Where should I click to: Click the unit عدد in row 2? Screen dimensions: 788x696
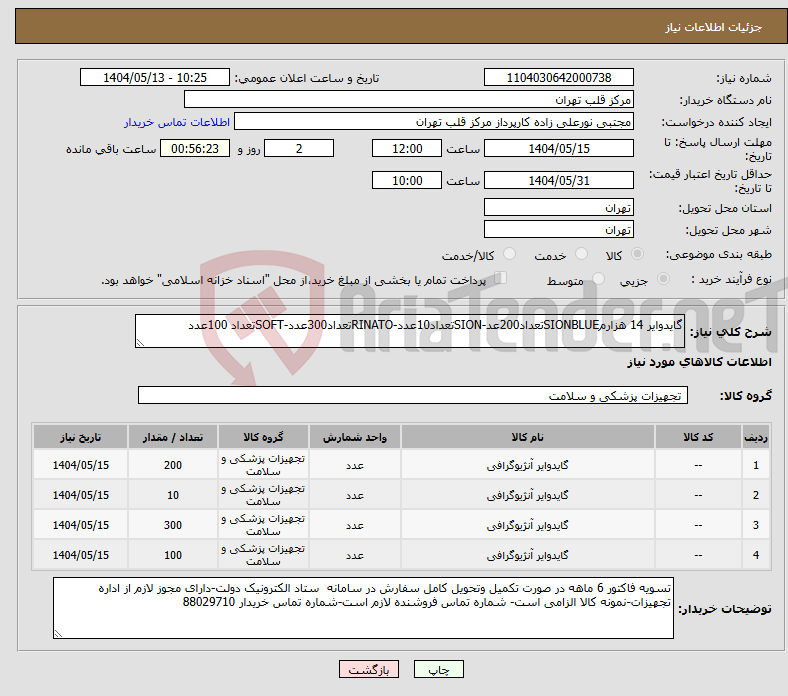[x=355, y=495]
